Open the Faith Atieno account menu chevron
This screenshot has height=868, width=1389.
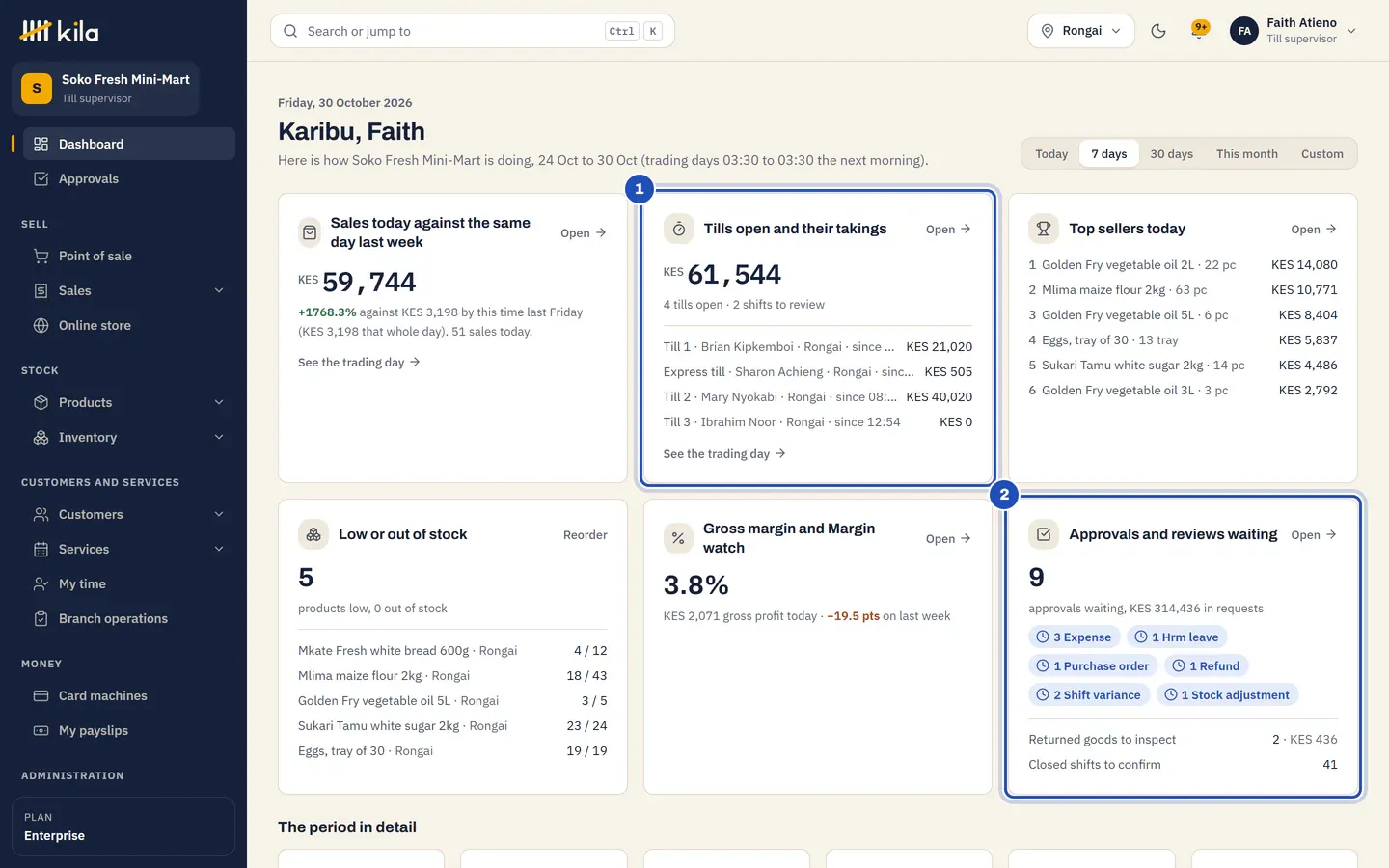tap(1351, 31)
